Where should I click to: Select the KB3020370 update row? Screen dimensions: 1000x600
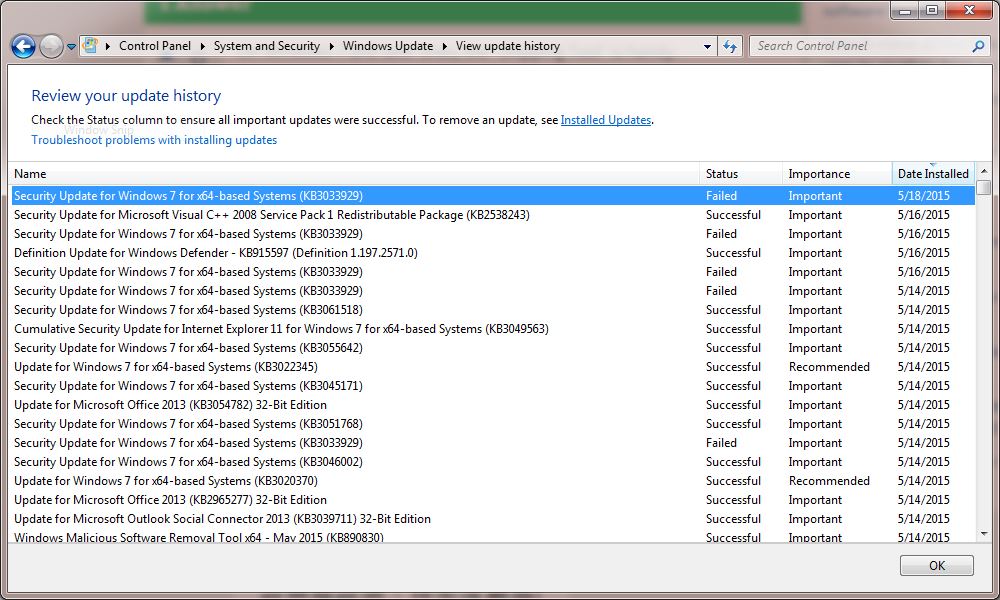click(x=492, y=481)
